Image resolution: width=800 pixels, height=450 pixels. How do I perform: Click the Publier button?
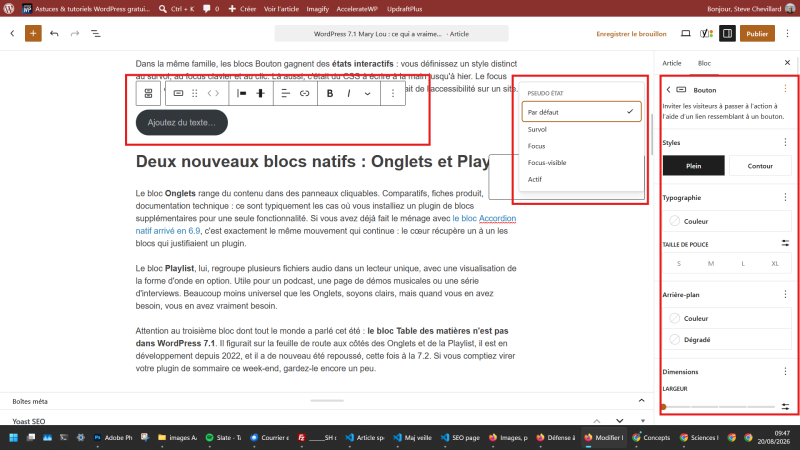(x=757, y=34)
